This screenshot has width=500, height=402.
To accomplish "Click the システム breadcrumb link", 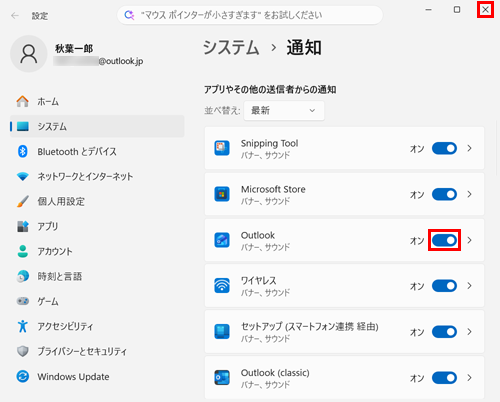I will coord(231,48).
